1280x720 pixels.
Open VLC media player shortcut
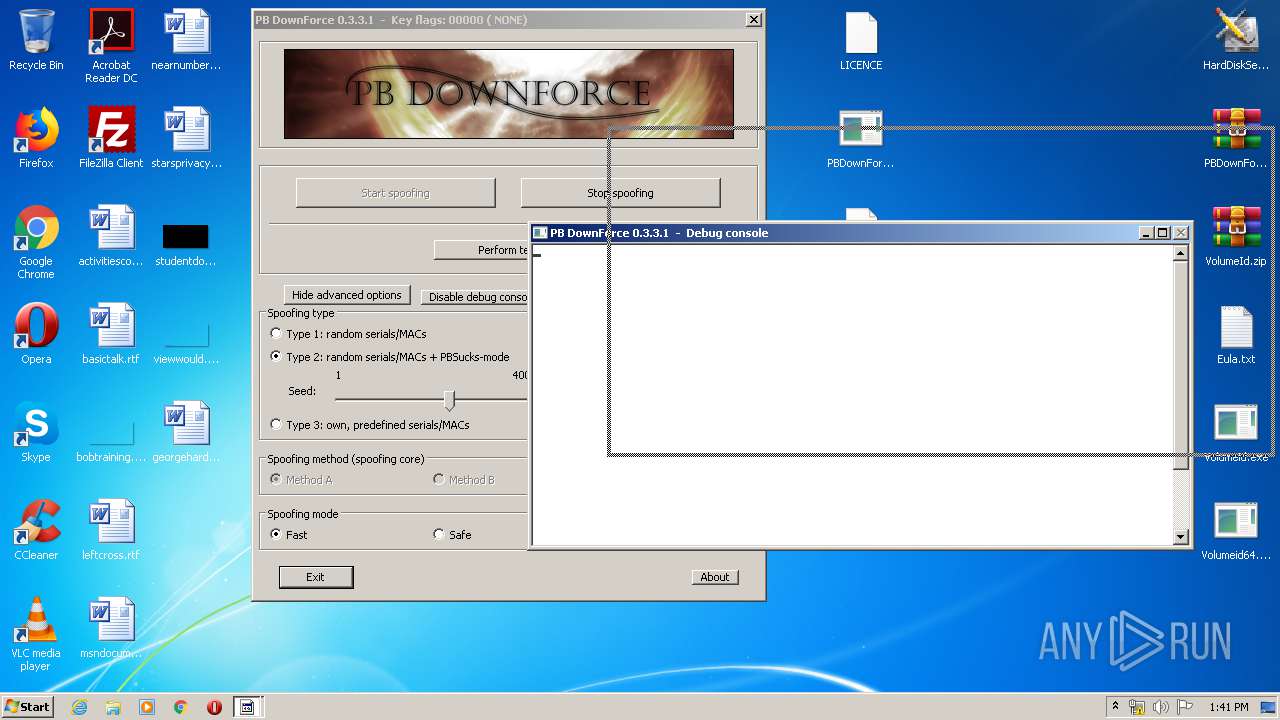(x=36, y=634)
